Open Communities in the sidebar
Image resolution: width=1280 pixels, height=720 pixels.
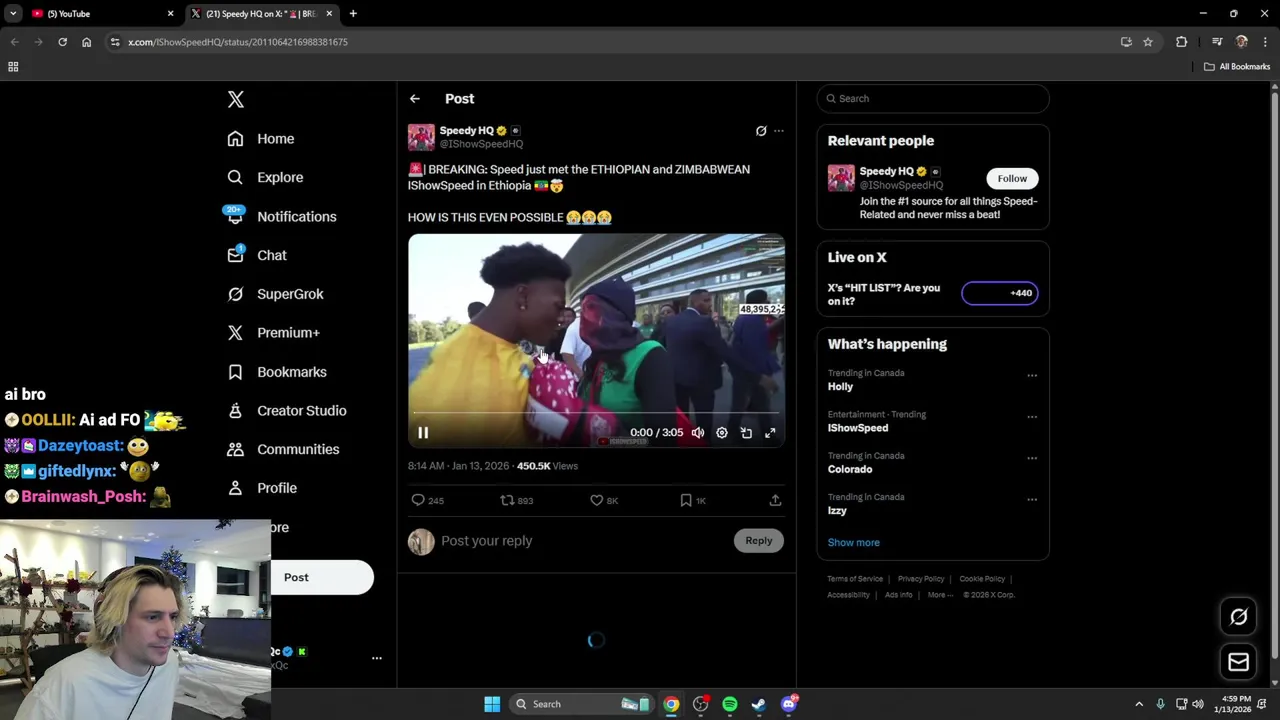point(283,449)
